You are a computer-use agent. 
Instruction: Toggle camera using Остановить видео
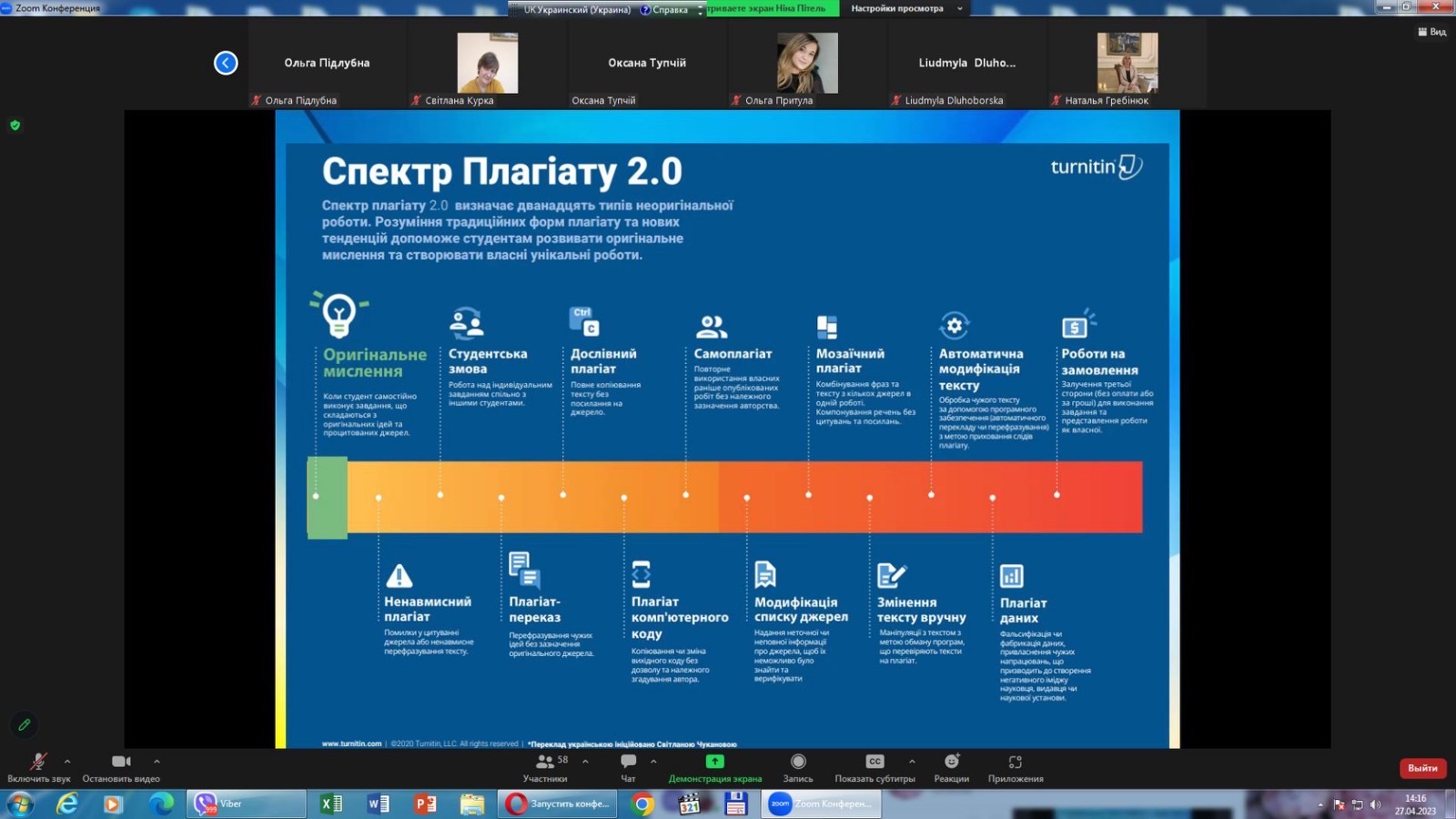click(x=121, y=768)
